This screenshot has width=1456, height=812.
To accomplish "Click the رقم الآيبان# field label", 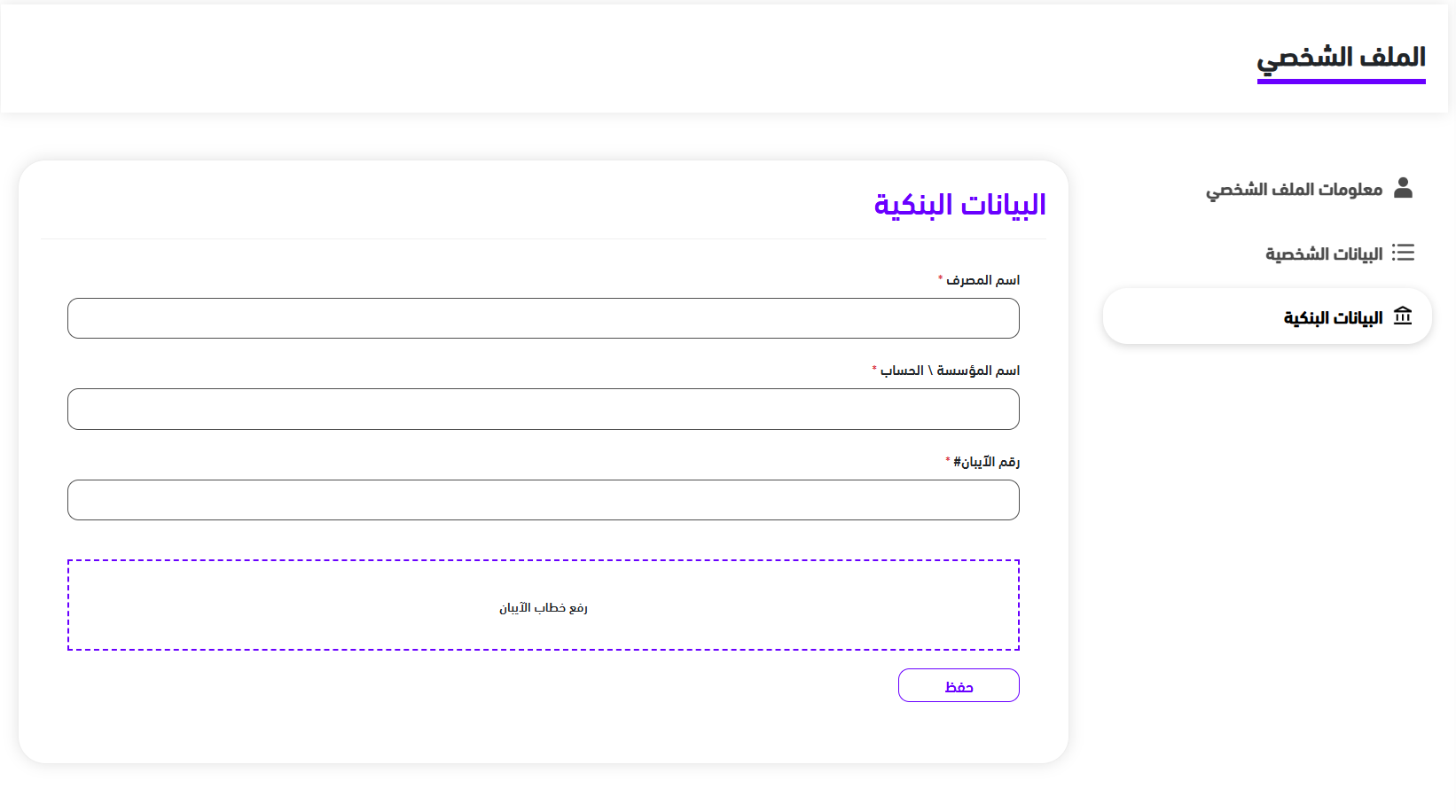I will (987, 462).
